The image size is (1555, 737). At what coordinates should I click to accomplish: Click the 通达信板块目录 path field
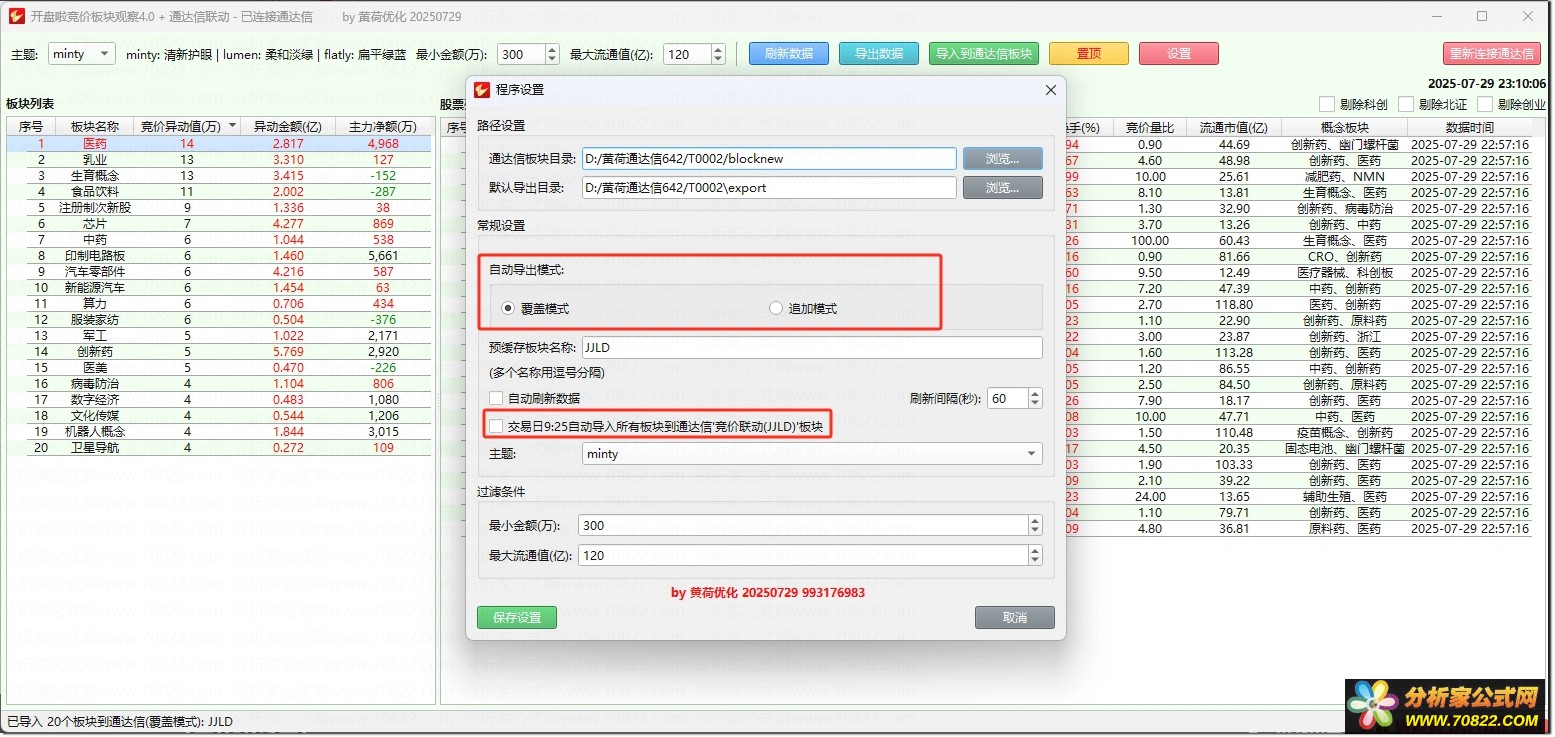tap(769, 158)
